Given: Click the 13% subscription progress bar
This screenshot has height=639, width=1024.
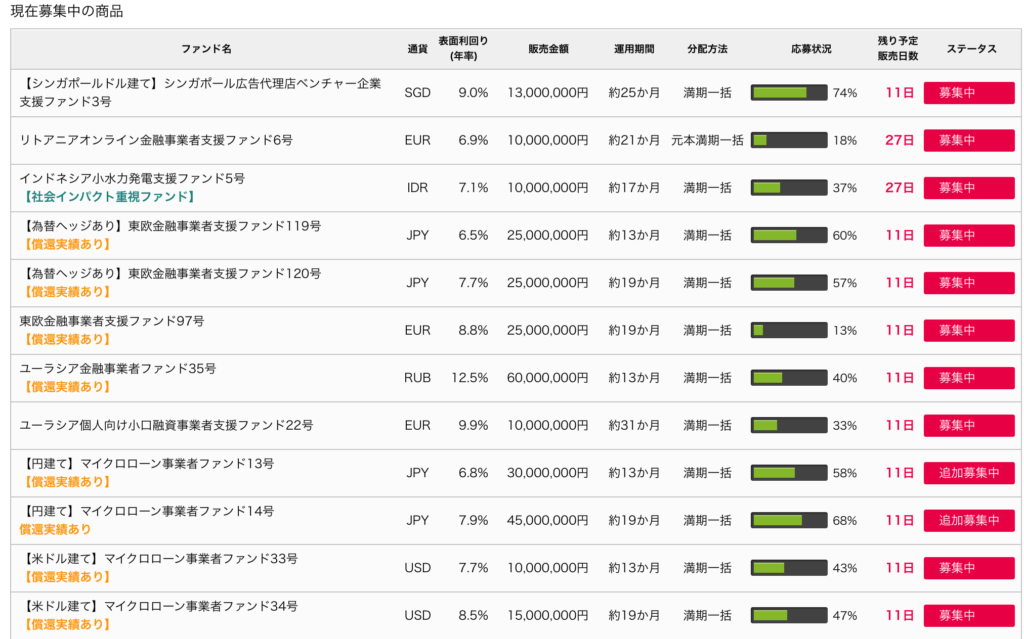Looking at the screenshot, I should click(789, 331).
